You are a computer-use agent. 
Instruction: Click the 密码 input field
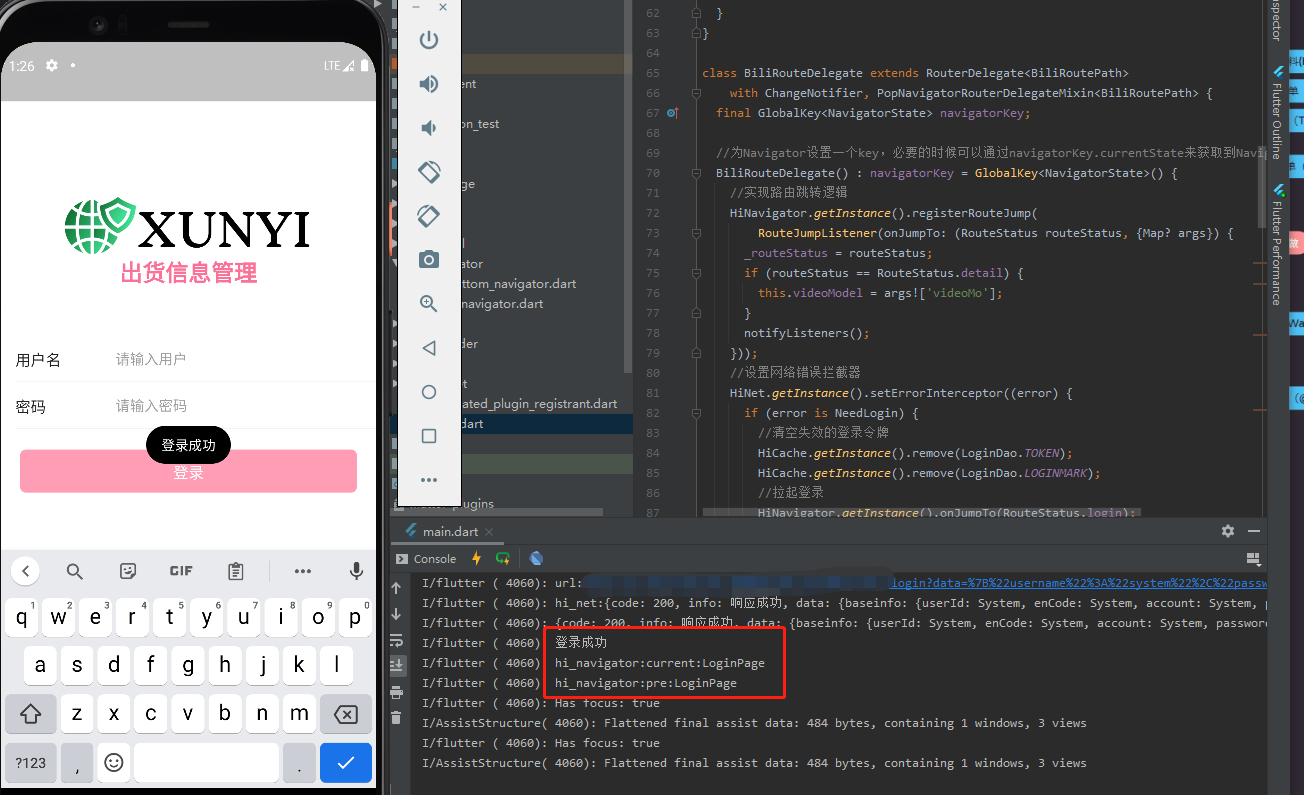point(240,406)
